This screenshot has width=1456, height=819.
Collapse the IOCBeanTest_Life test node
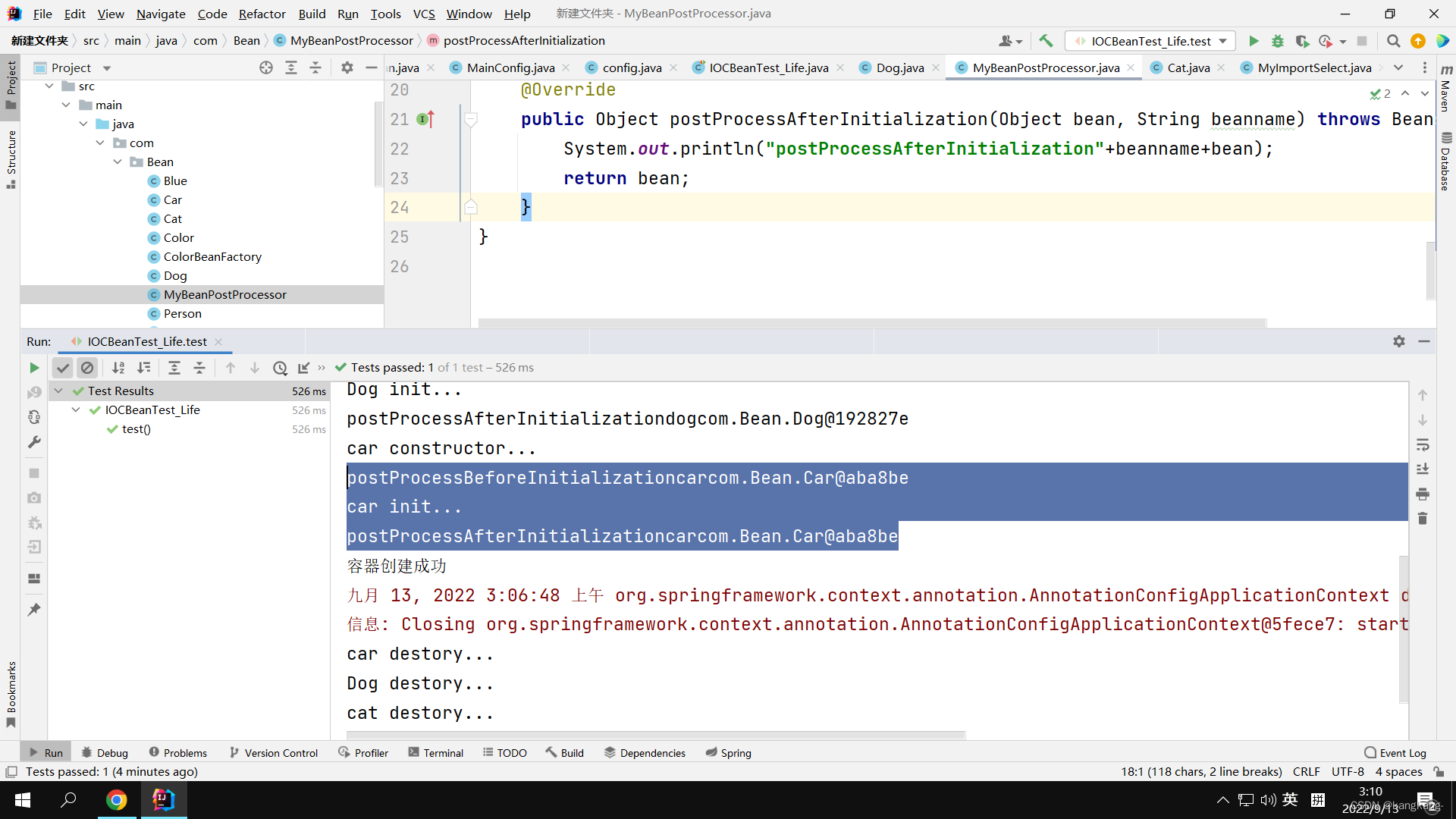click(x=76, y=409)
